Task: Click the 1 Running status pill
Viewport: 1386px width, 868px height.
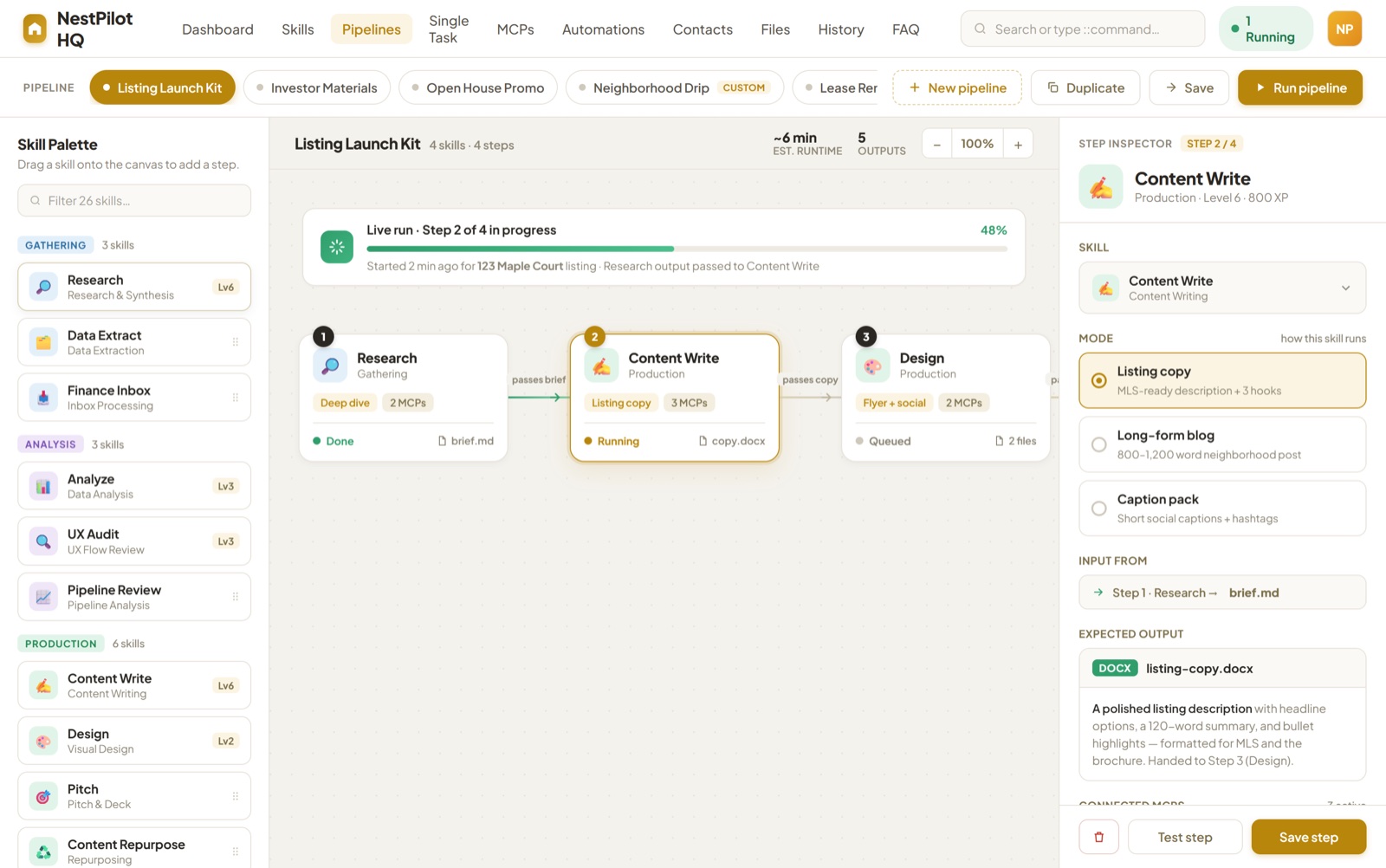Action: click(x=1266, y=29)
